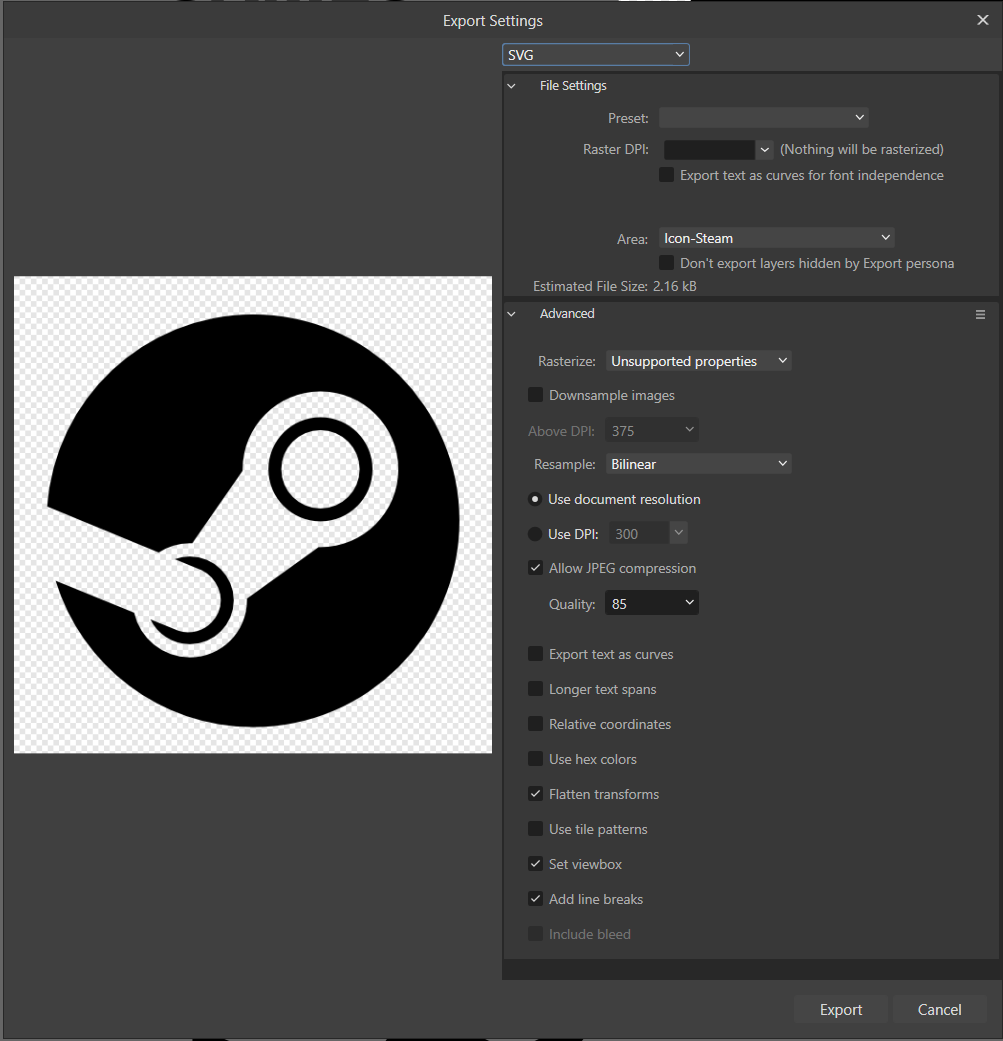The width and height of the screenshot is (1003, 1041).
Task: Uncheck Flatten transforms
Action: pyautogui.click(x=535, y=794)
